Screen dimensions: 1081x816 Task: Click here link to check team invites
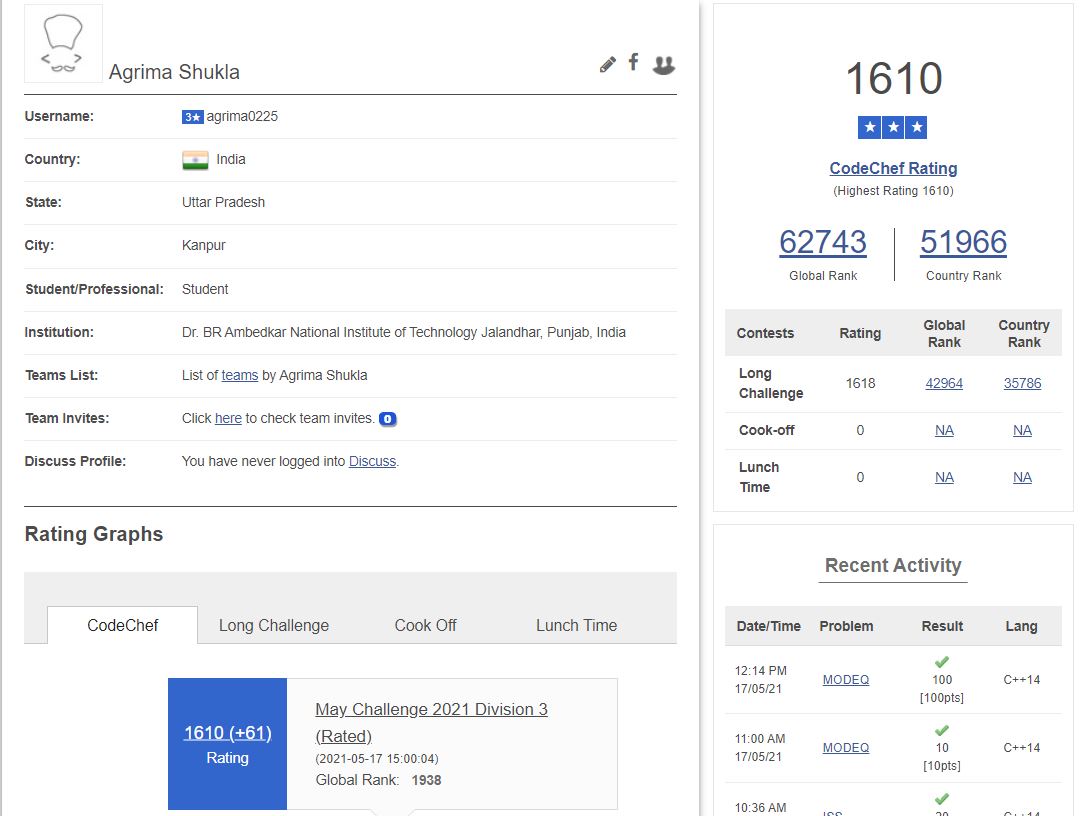pyautogui.click(x=228, y=418)
